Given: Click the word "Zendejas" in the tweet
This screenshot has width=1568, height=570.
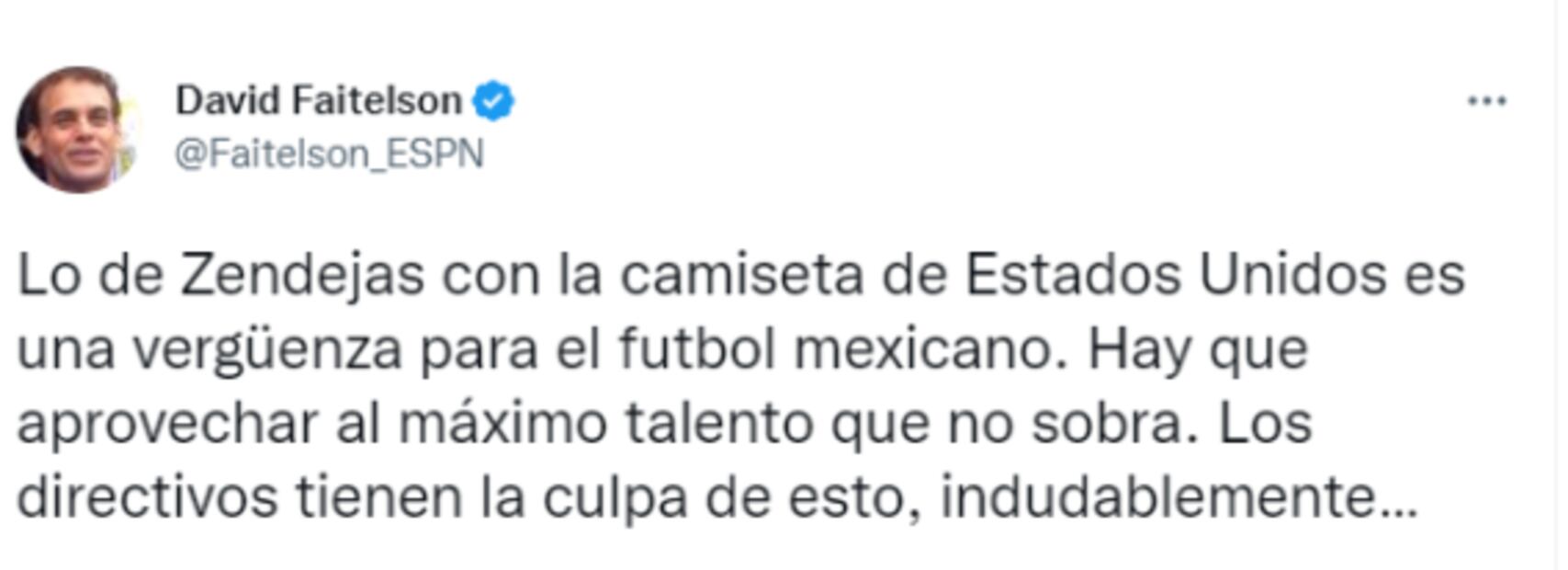Looking at the screenshot, I should (x=302, y=275).
